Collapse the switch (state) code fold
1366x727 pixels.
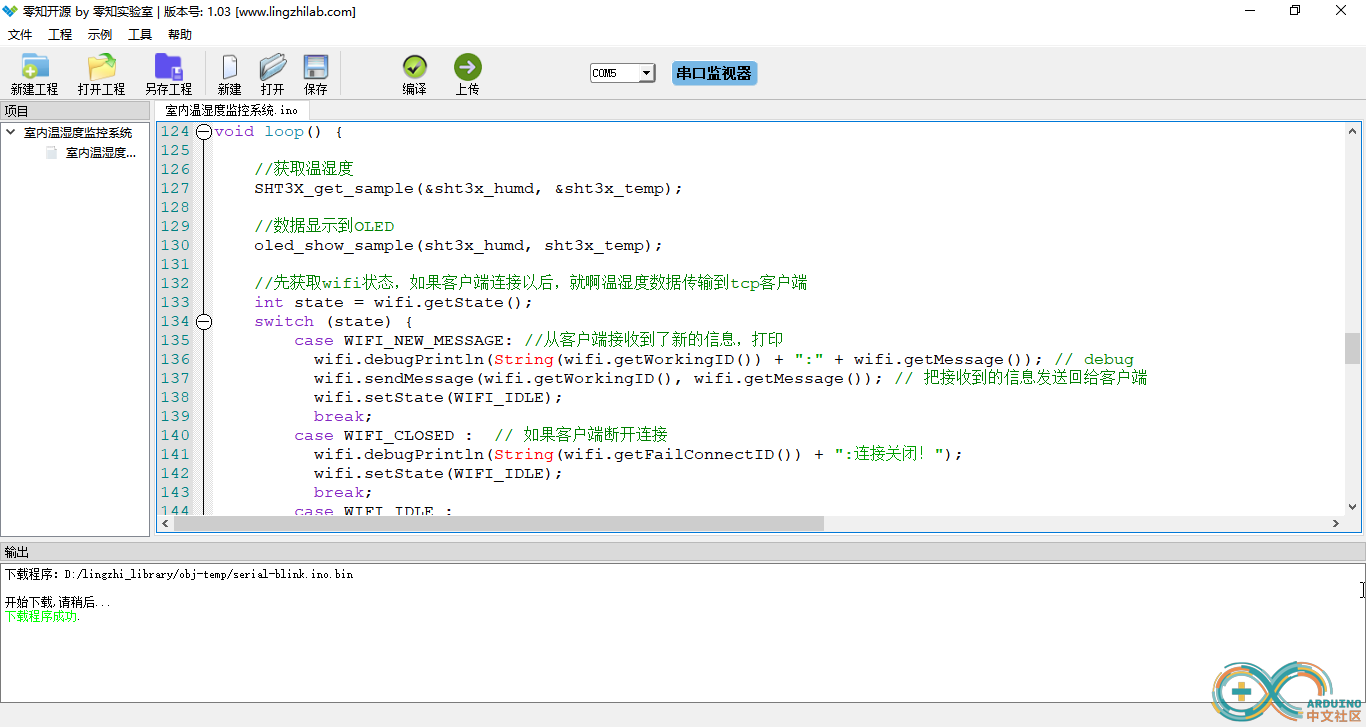point(204,322)
